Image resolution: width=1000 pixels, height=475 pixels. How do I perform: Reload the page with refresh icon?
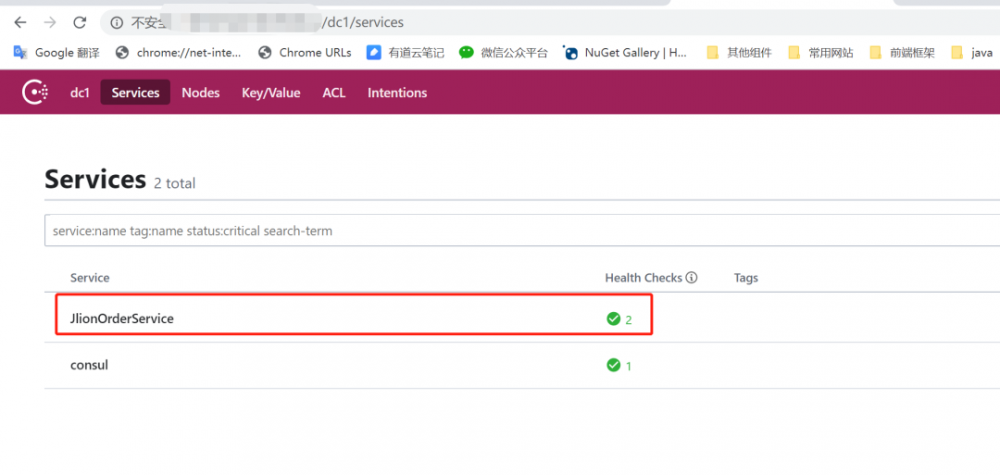(x=80, y=22)
